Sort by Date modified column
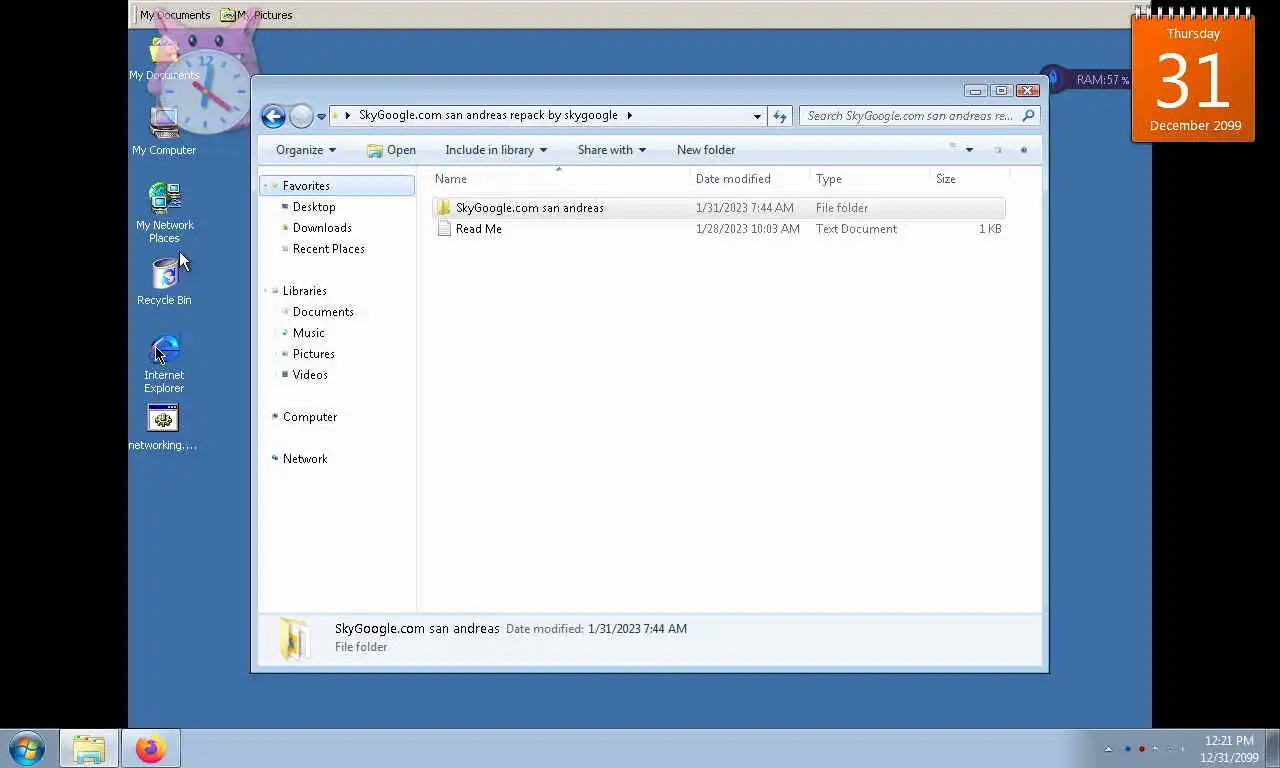This screenshot has height=768, width=1280. [750, 179]
